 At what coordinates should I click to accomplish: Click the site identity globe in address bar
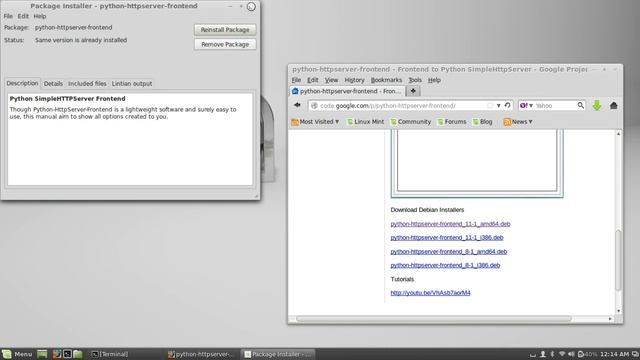[314, 106]
